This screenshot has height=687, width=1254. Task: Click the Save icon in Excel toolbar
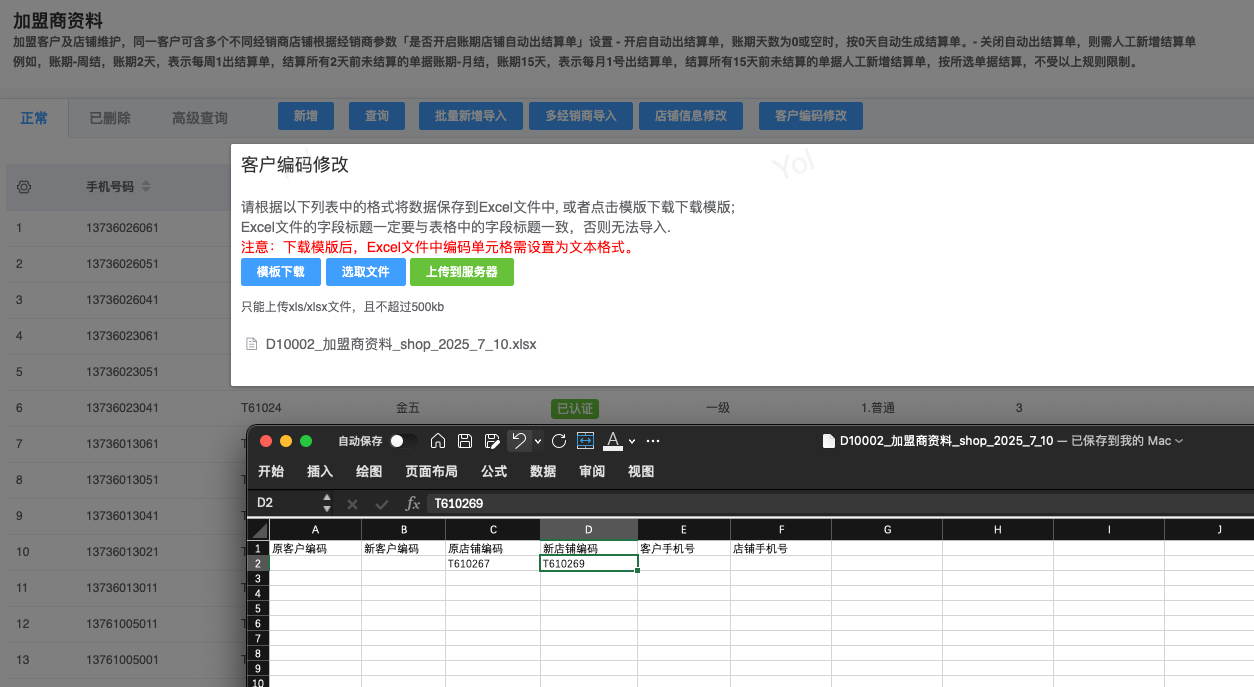pos(465,441)
